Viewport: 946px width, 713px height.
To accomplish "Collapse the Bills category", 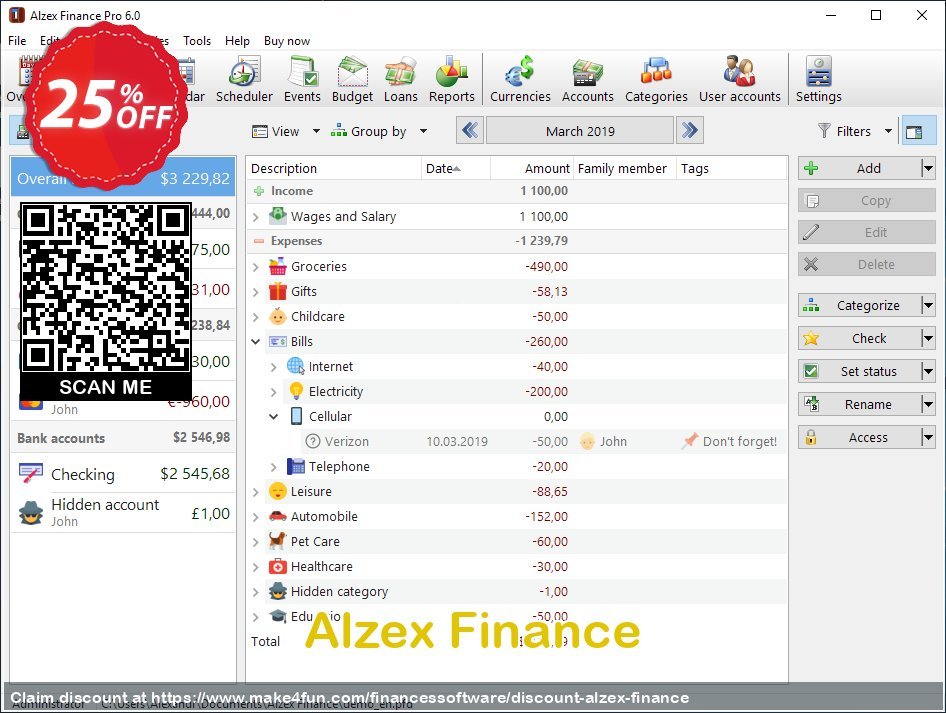I will [x=256, y=341].
